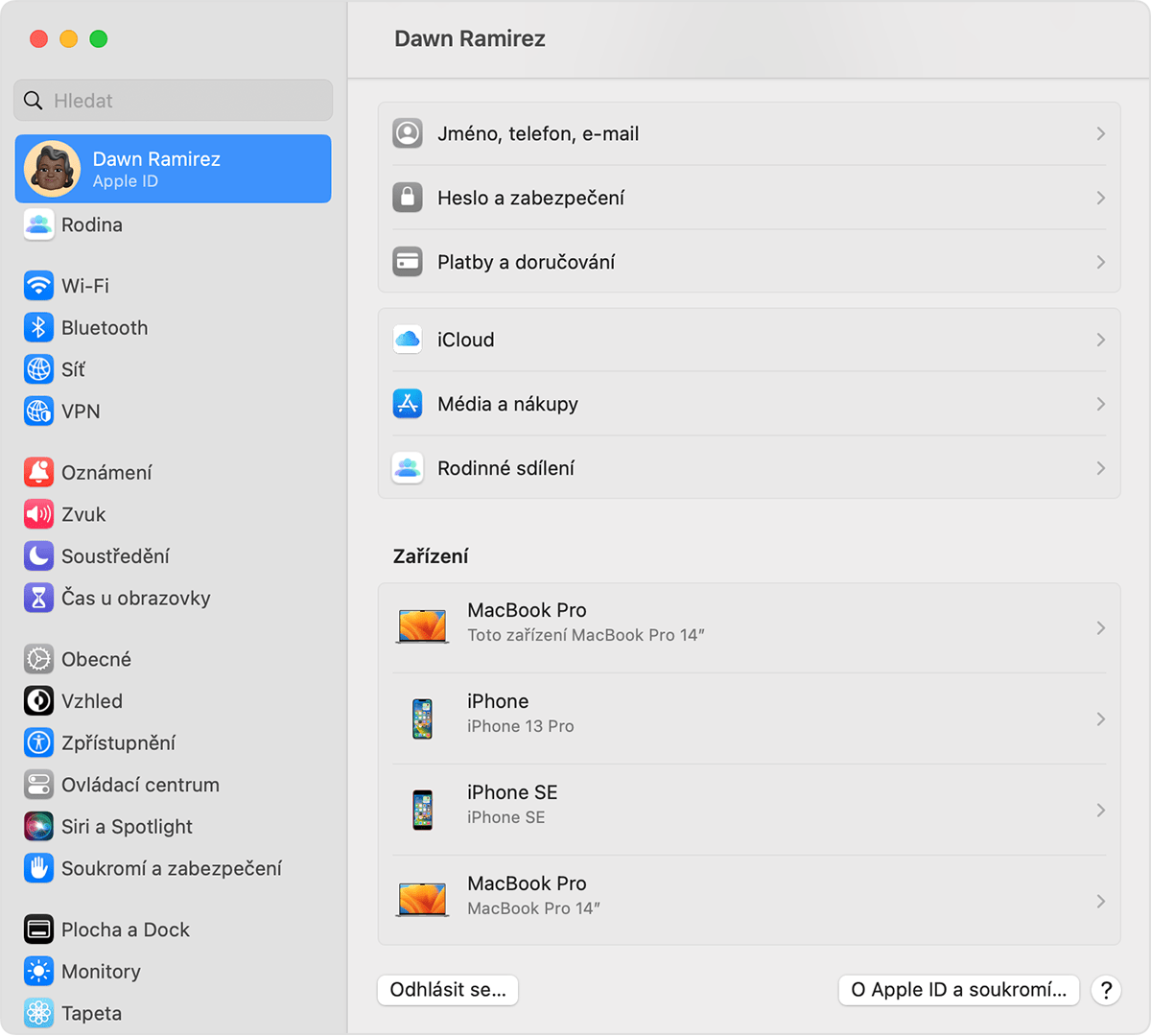The height and width of the screenshot is (1036, 1151).
Task: Select Tapeta wallpaper icon
Action: click(38, 1013)
